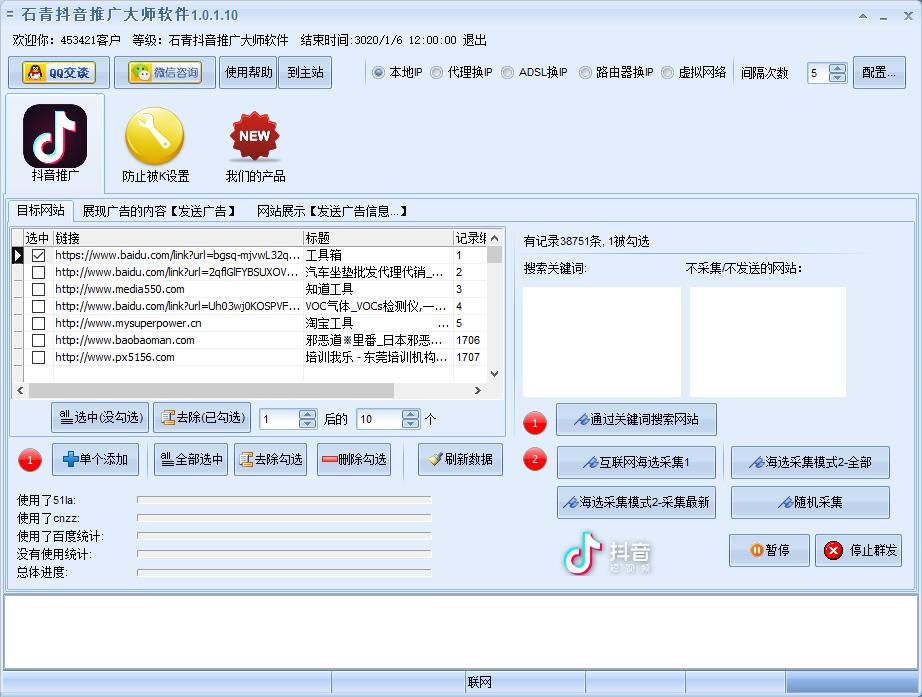This screenshot has height=697, width=922.
Task: Increase 间隔次数 with the up arrow
Action: tap(837, 68)
